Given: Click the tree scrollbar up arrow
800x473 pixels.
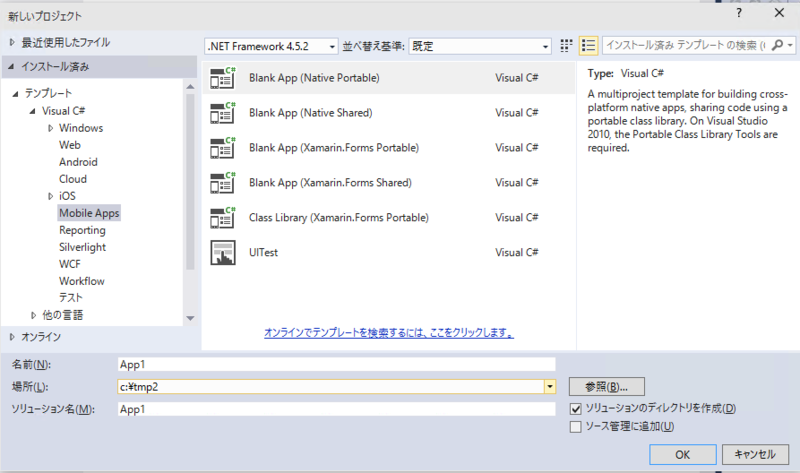Looking at the screenshot, I should pyautogui.click(x=190, y=87).
